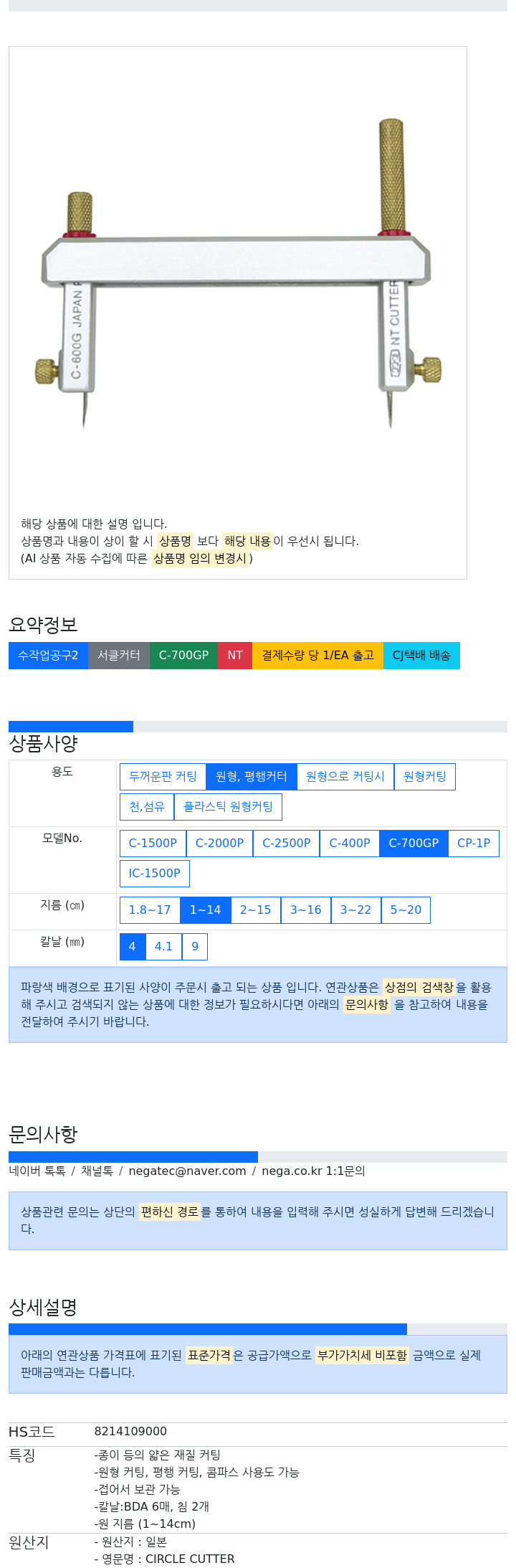Click the CJ택배 배송 tag
516x1568 pixels.
coord(421,656)
